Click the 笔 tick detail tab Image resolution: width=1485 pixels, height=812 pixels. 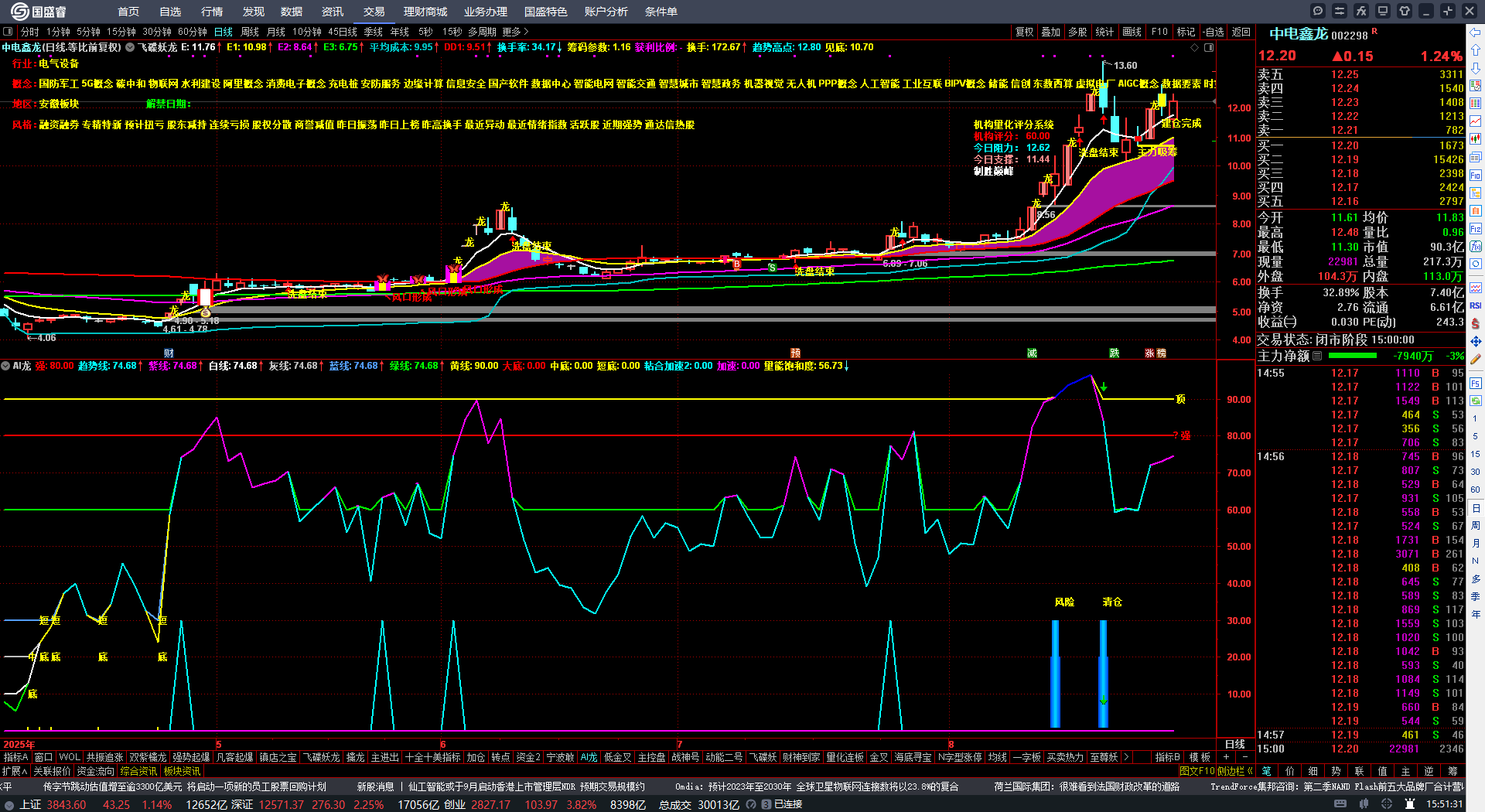click(1266, 771)
